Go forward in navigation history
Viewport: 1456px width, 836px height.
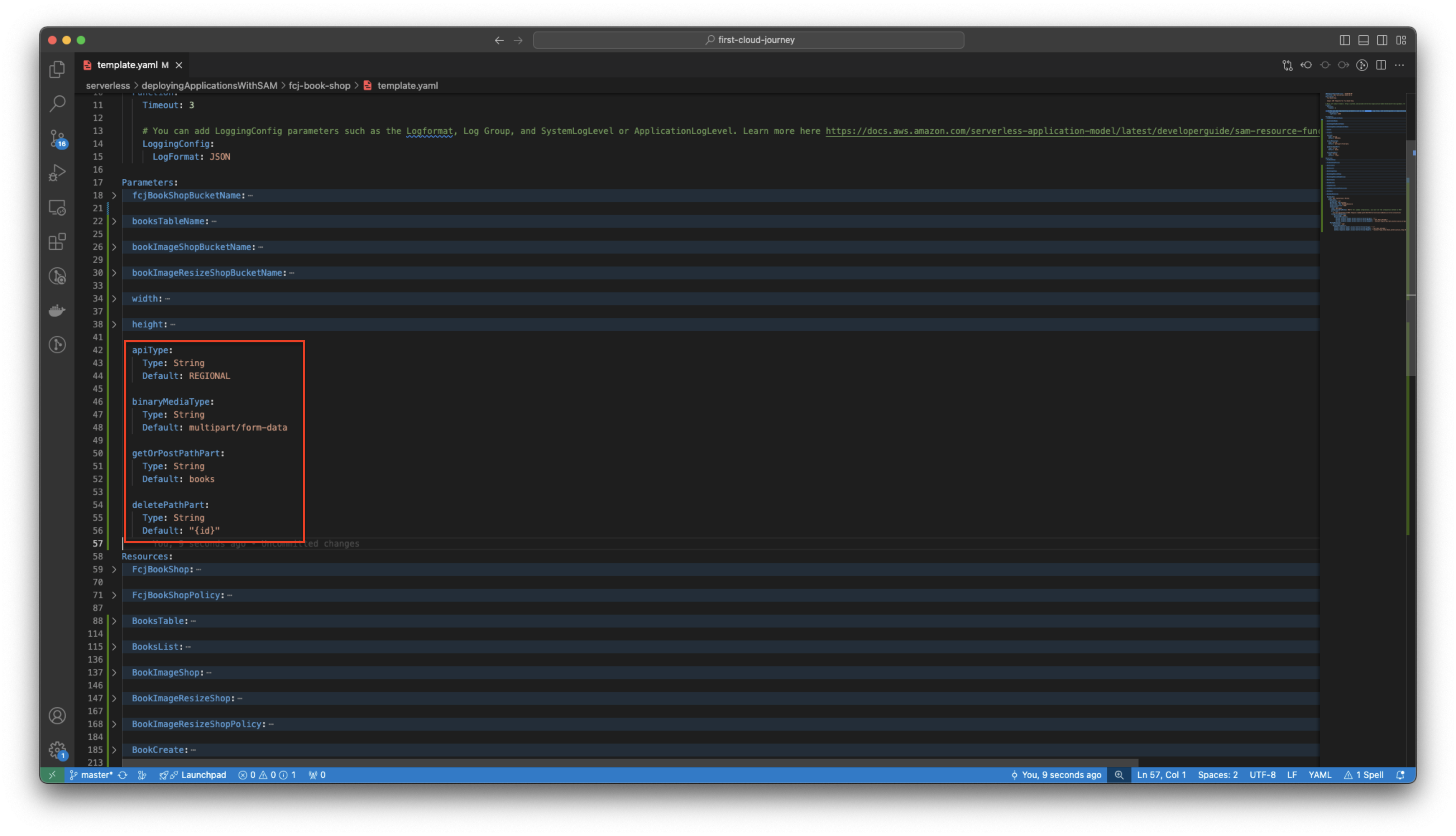tap(518, 40)
